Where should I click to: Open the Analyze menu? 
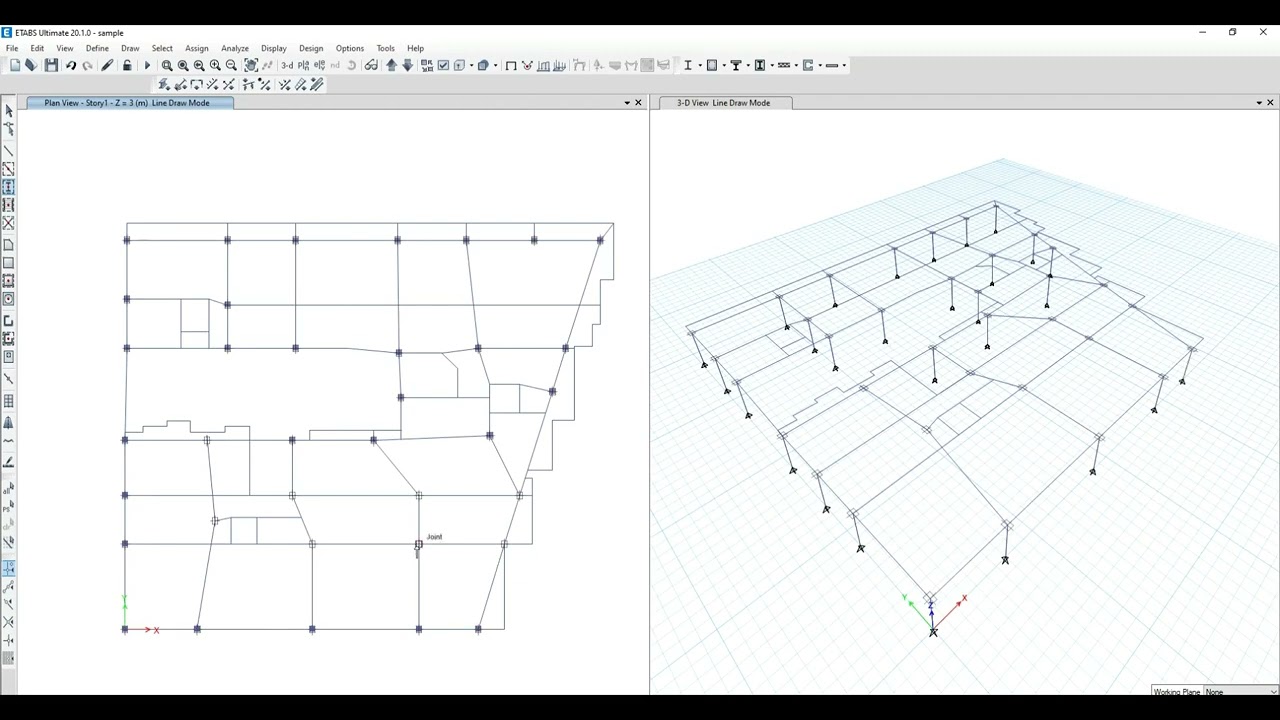[235, 48]
